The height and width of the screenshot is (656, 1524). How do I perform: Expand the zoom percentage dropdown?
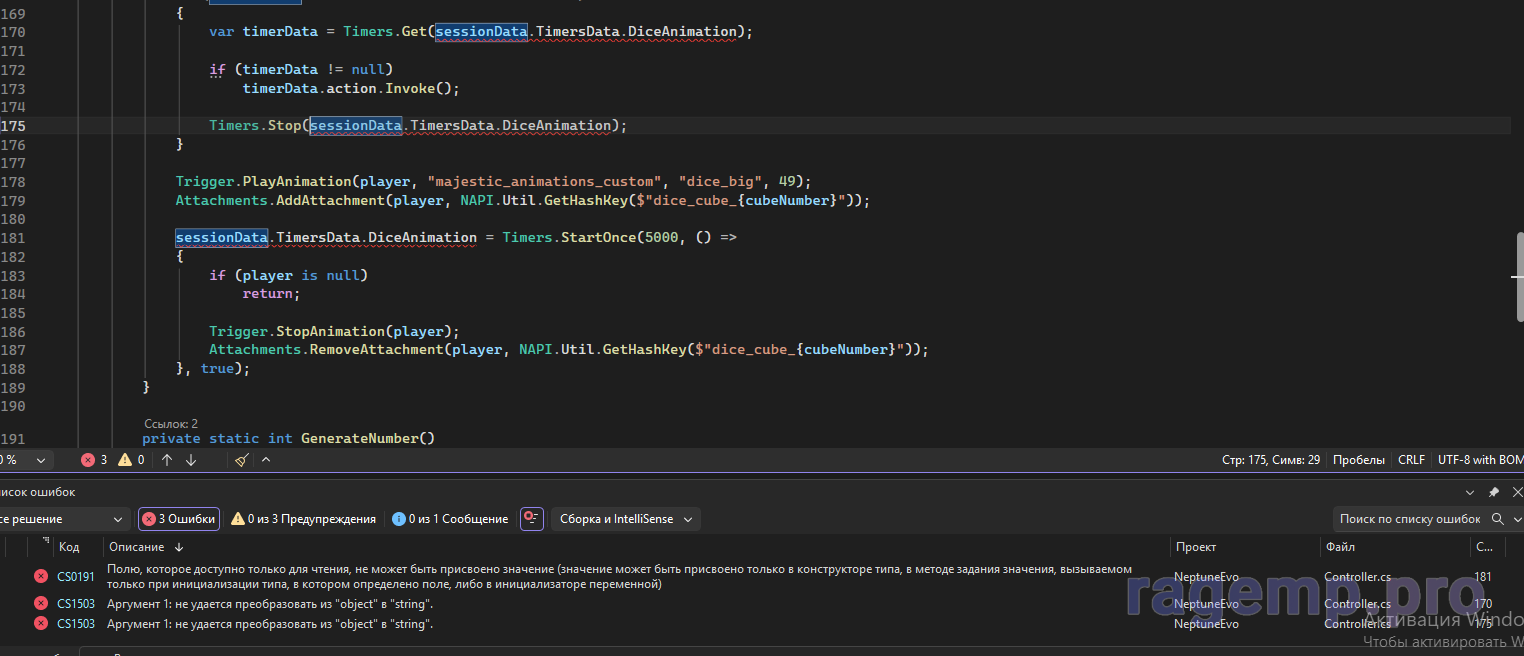[x=41, y=460]
